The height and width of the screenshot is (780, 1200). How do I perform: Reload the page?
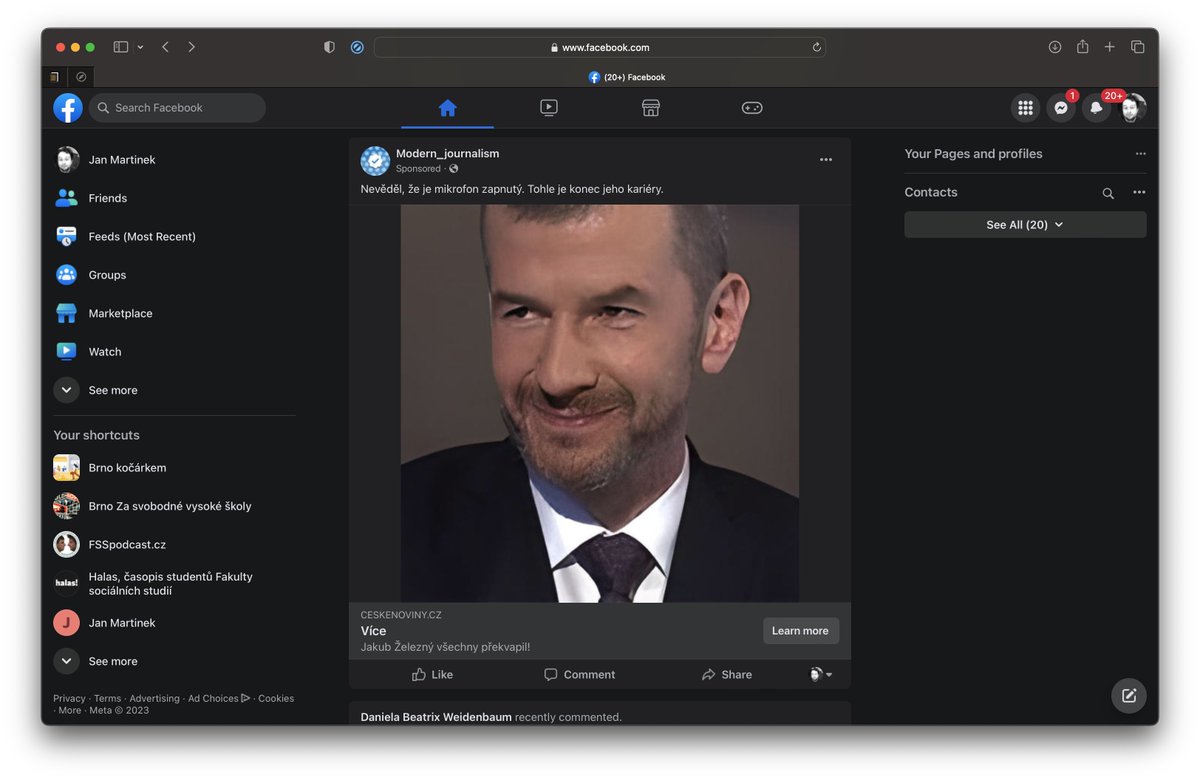click(x=816, y=47)
